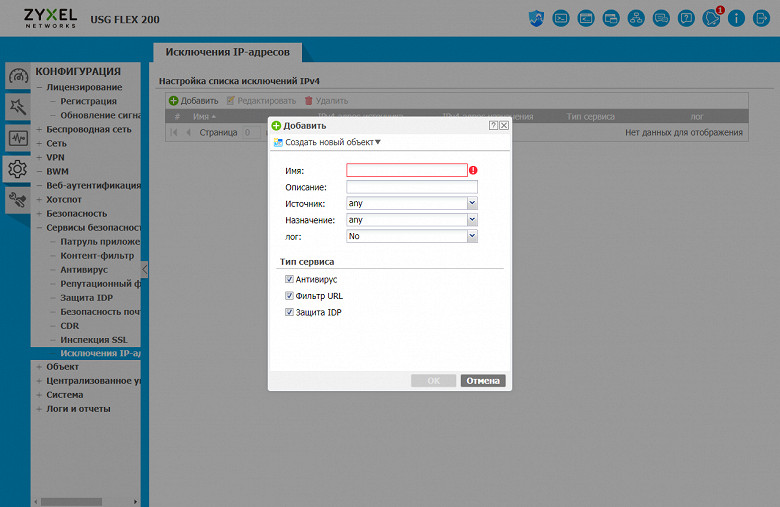Open Контент-фильтр in the navigation tree
The height and width of the screenshot is (507, 780).
click(x=97, y=256)
